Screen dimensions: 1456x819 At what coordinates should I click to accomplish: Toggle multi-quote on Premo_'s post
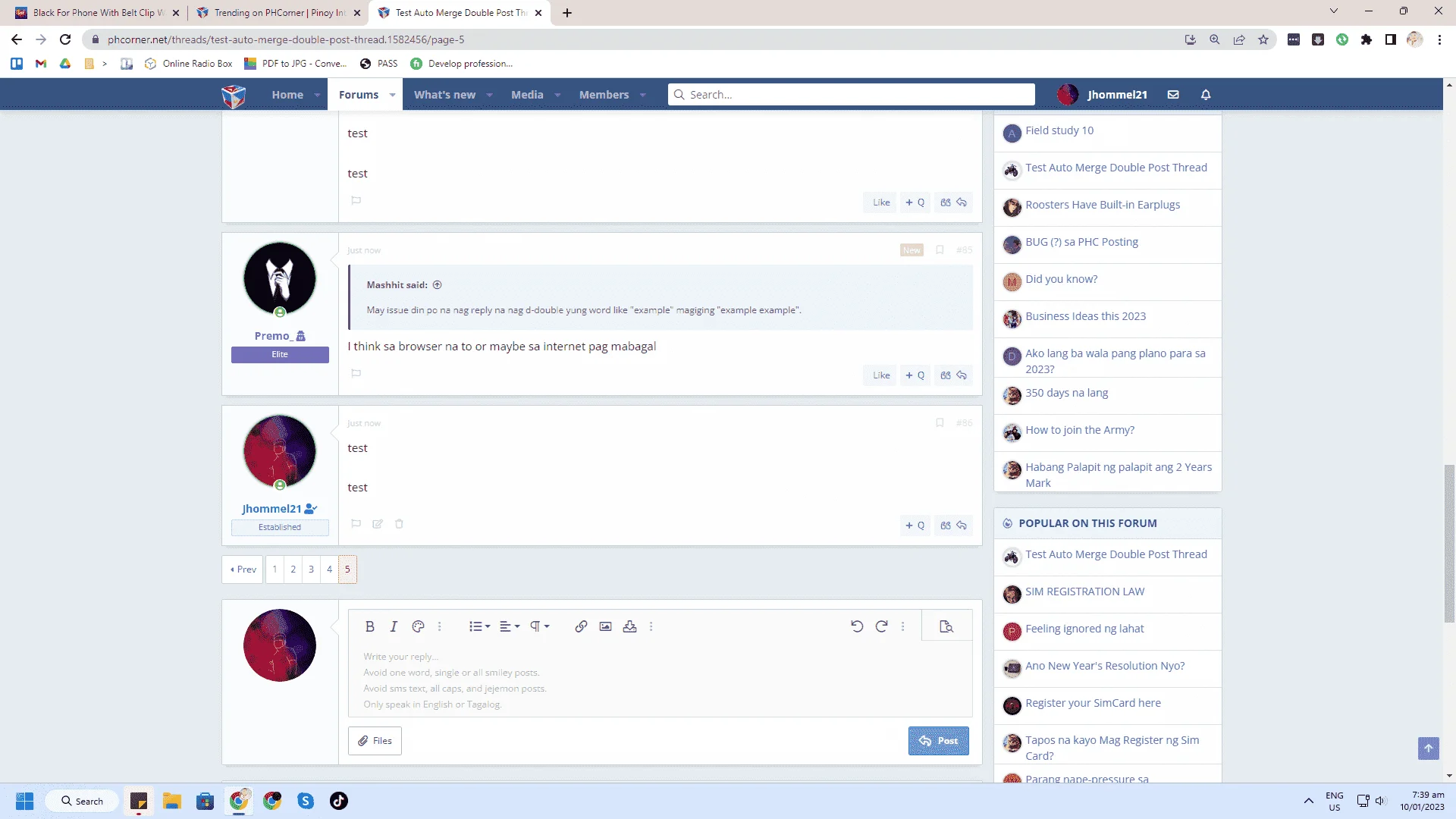[x=915, y=375]
